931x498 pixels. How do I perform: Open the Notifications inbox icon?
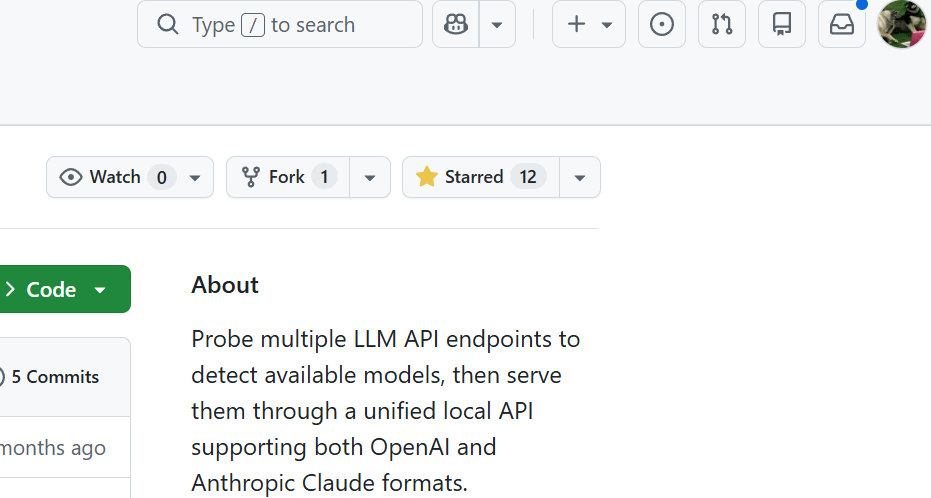pos(841,24)
